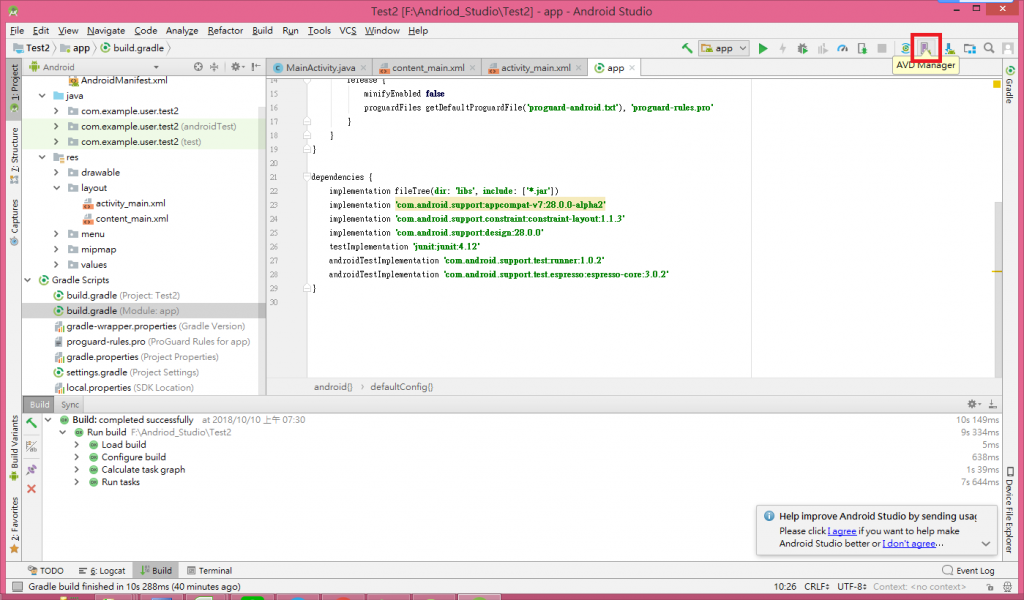This screenshot has width=1024, height=600.
Task: Click the Search Everywhere magnifier icon
Action: pos(989,48)
